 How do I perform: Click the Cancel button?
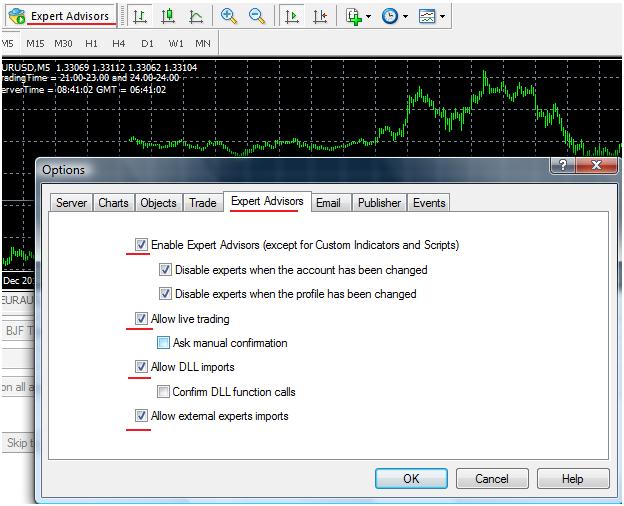491,479
